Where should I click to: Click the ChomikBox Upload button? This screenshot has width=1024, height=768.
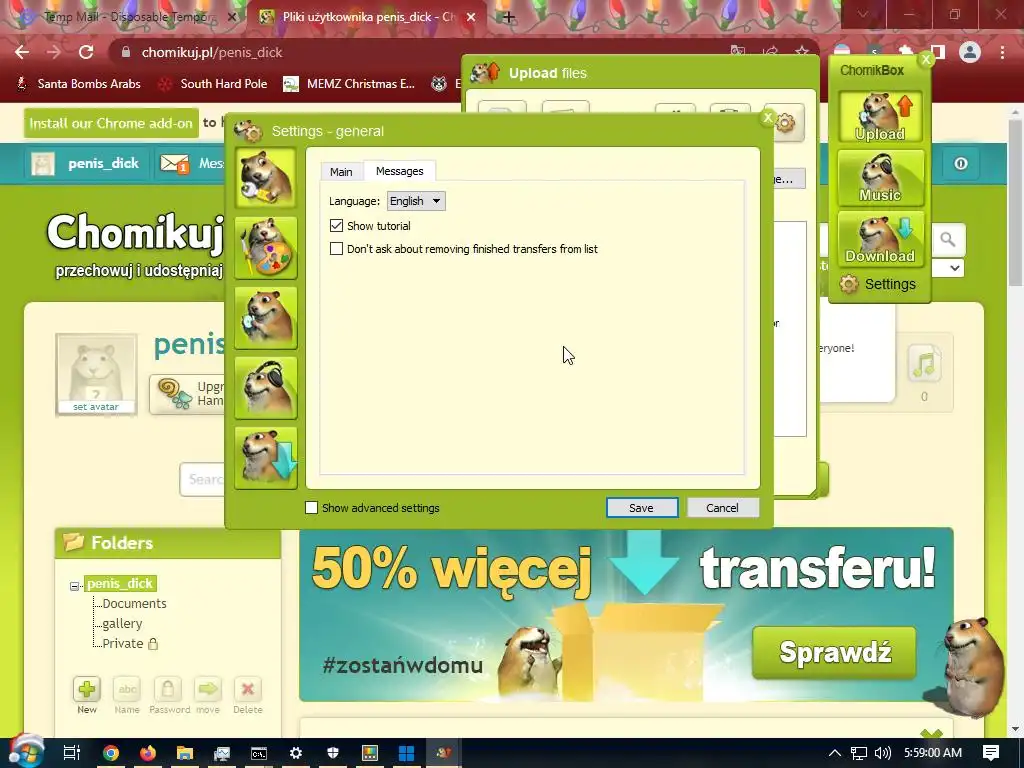point(880,117)
